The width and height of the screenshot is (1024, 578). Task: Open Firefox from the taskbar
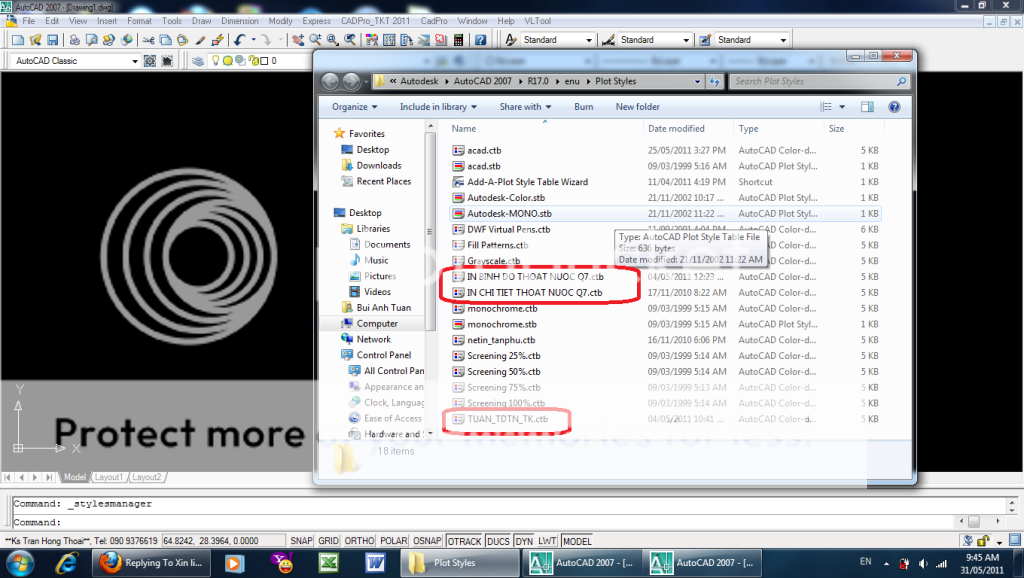(150, 562)
